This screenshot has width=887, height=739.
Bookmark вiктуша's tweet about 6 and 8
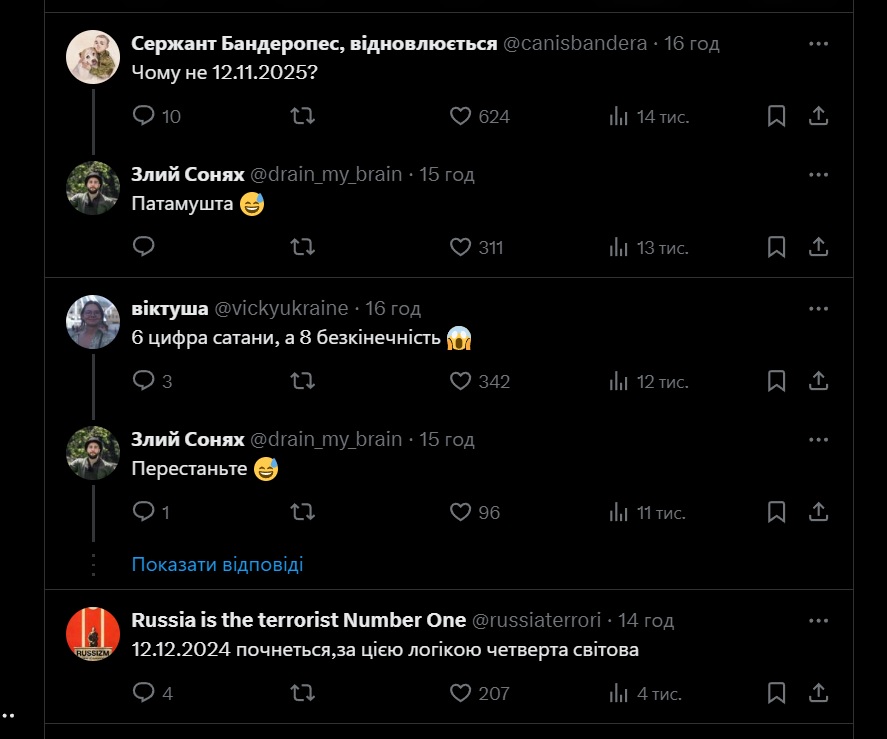point(776,381)
